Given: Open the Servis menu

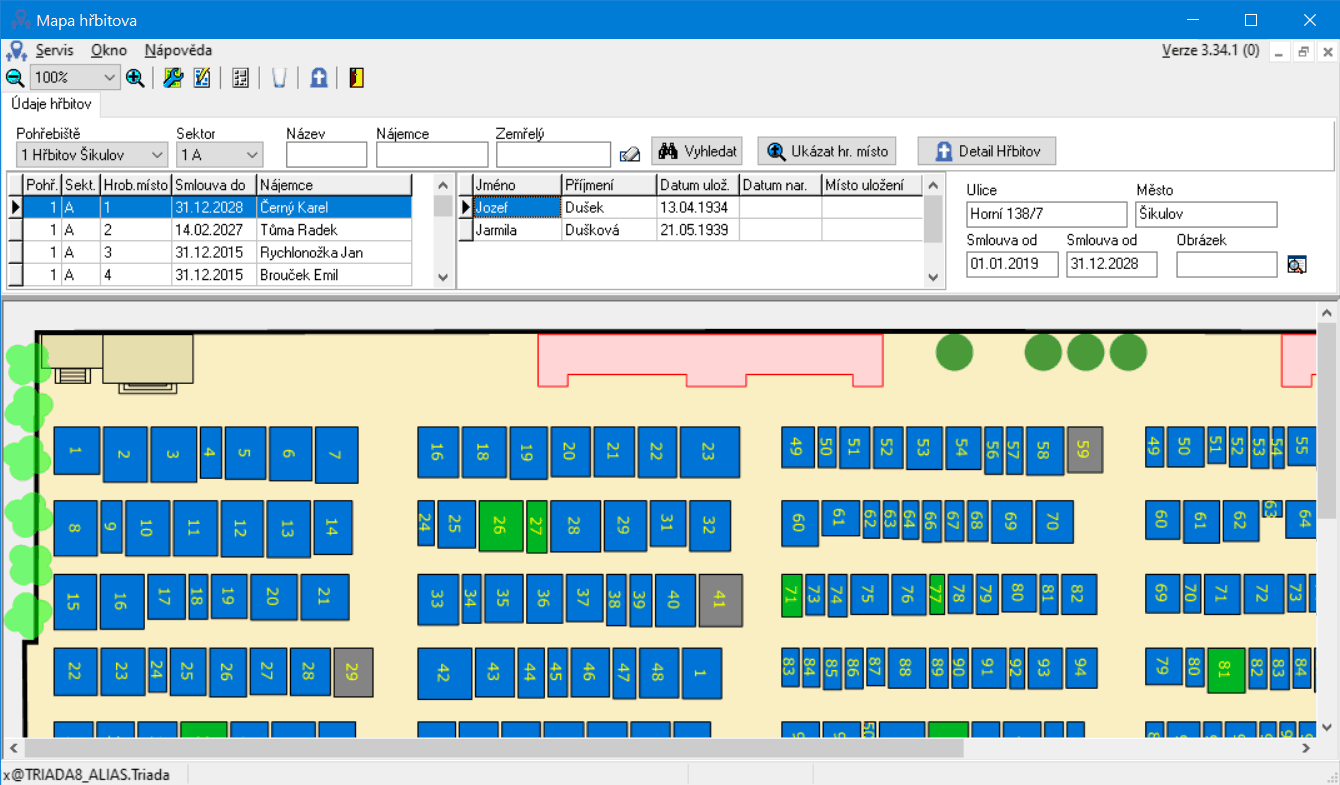Looking at the screenshot, I should pyautogui.click(x=54, y=50).
